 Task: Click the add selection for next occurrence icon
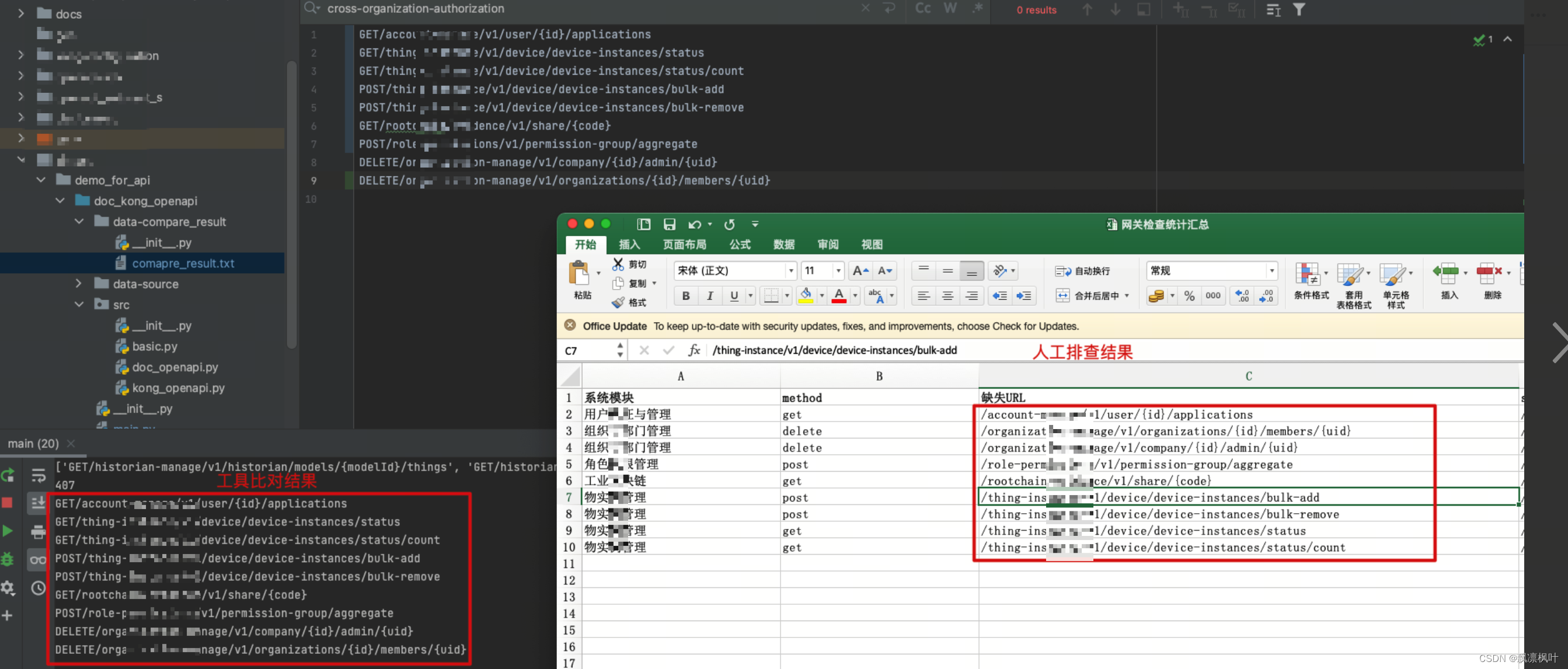1181,10
